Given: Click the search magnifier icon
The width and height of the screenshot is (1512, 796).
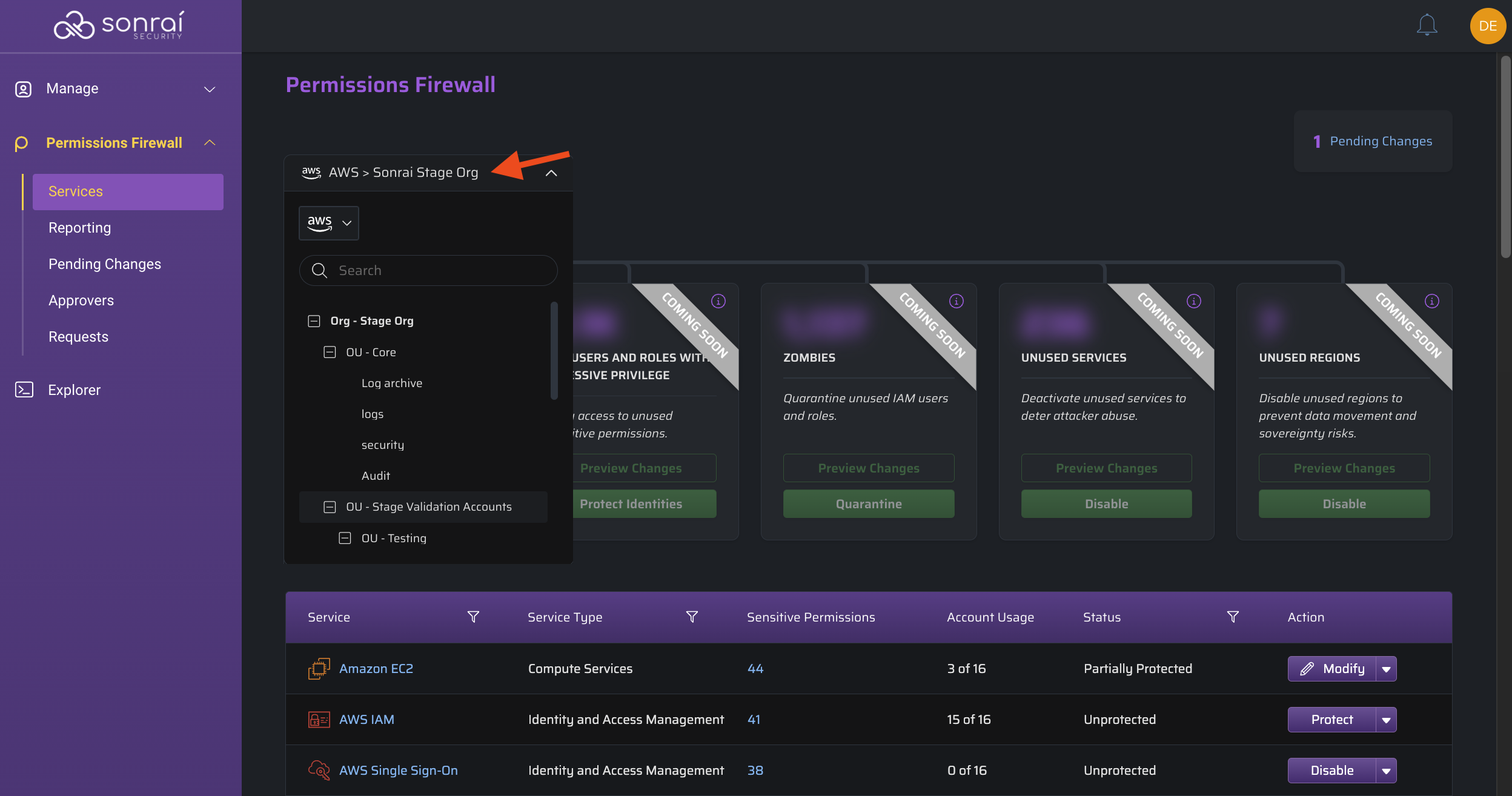Looking at the screenshot, I should coord(319,270).
